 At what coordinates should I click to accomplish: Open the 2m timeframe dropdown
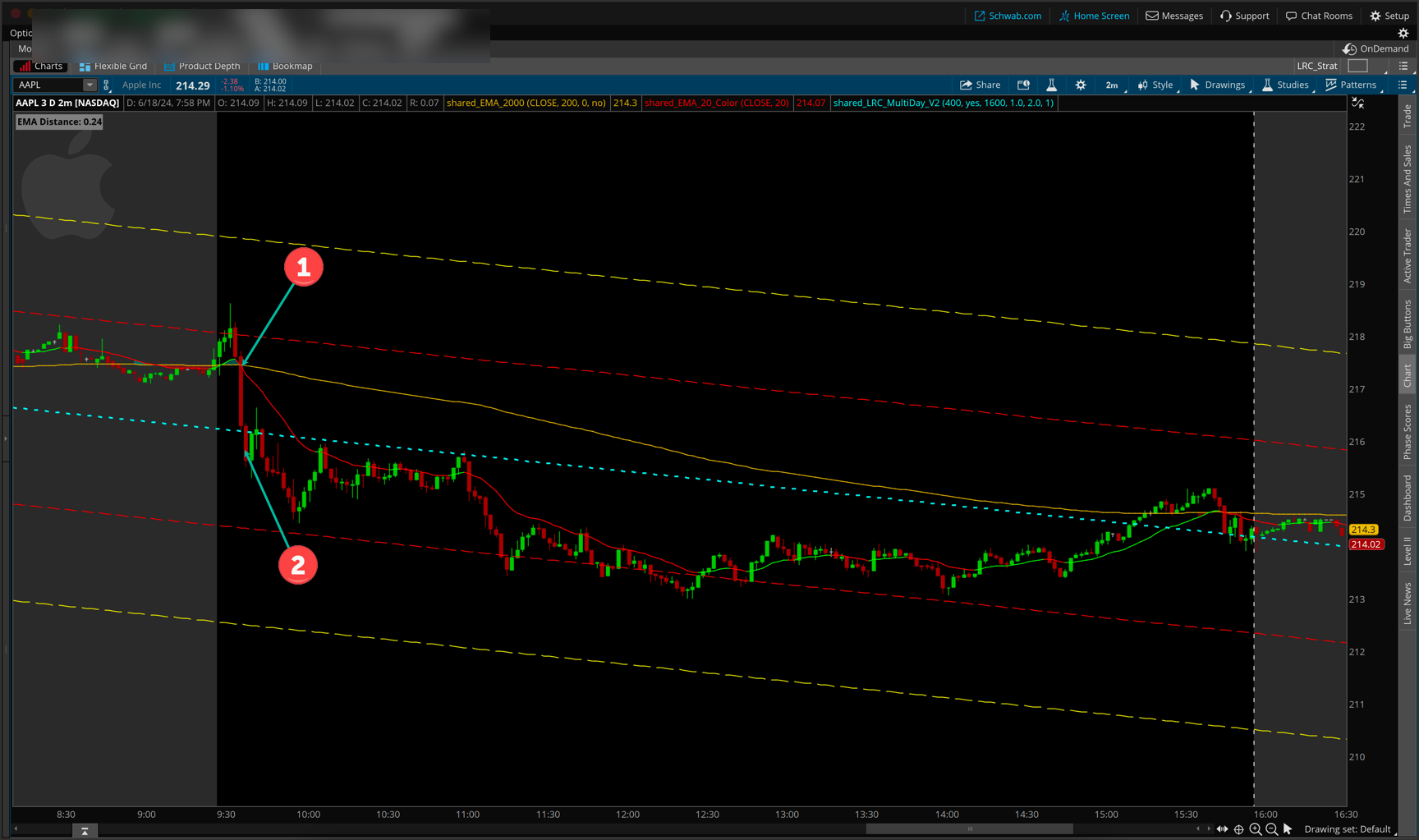(1111, 85)
